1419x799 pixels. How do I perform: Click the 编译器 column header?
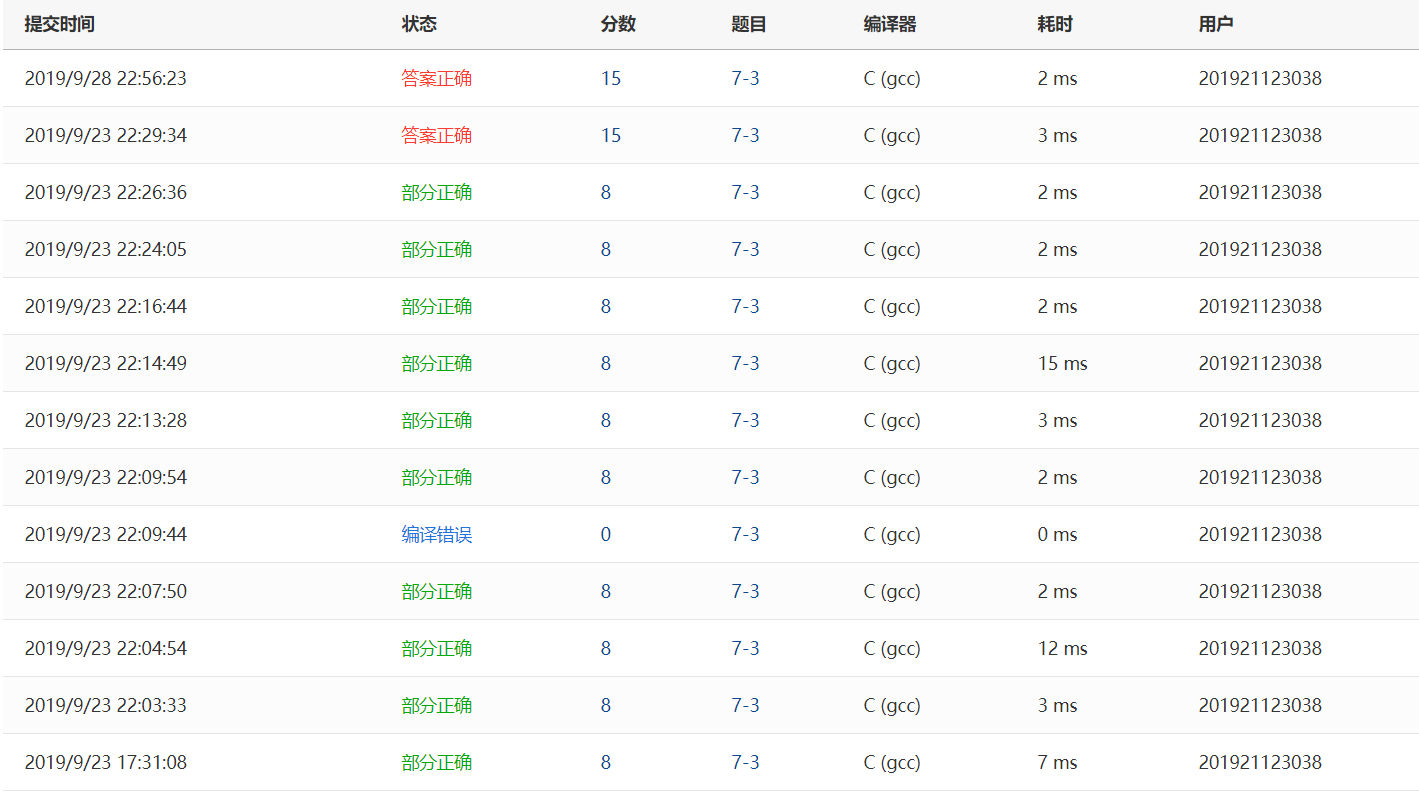click(x=890, y=24)
